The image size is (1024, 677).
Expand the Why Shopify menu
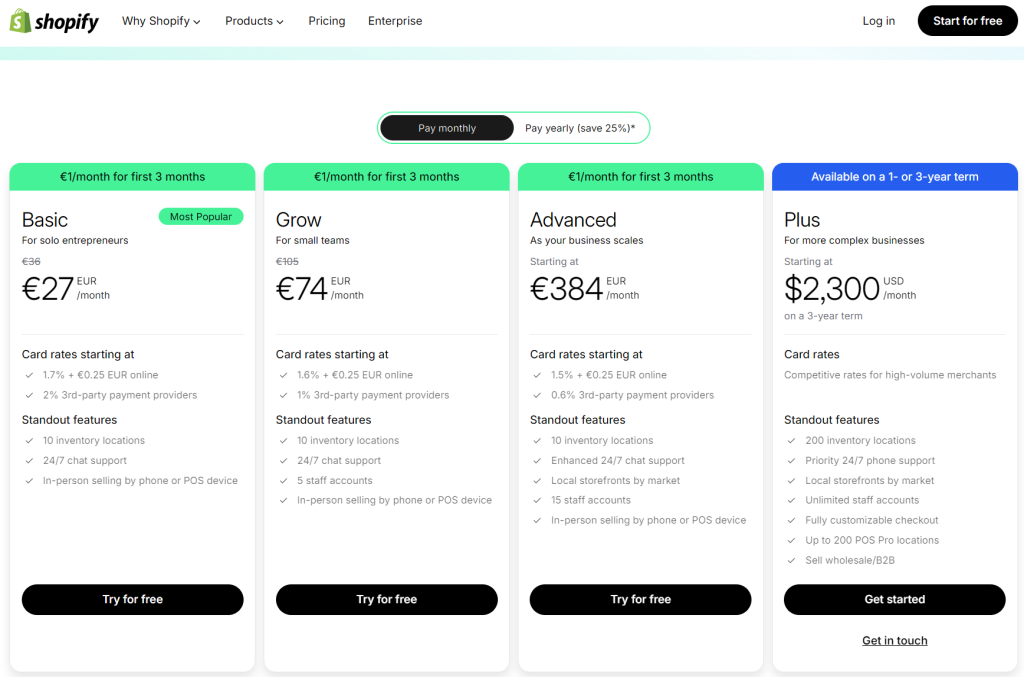pyautogui.click(x=161, y=21)
